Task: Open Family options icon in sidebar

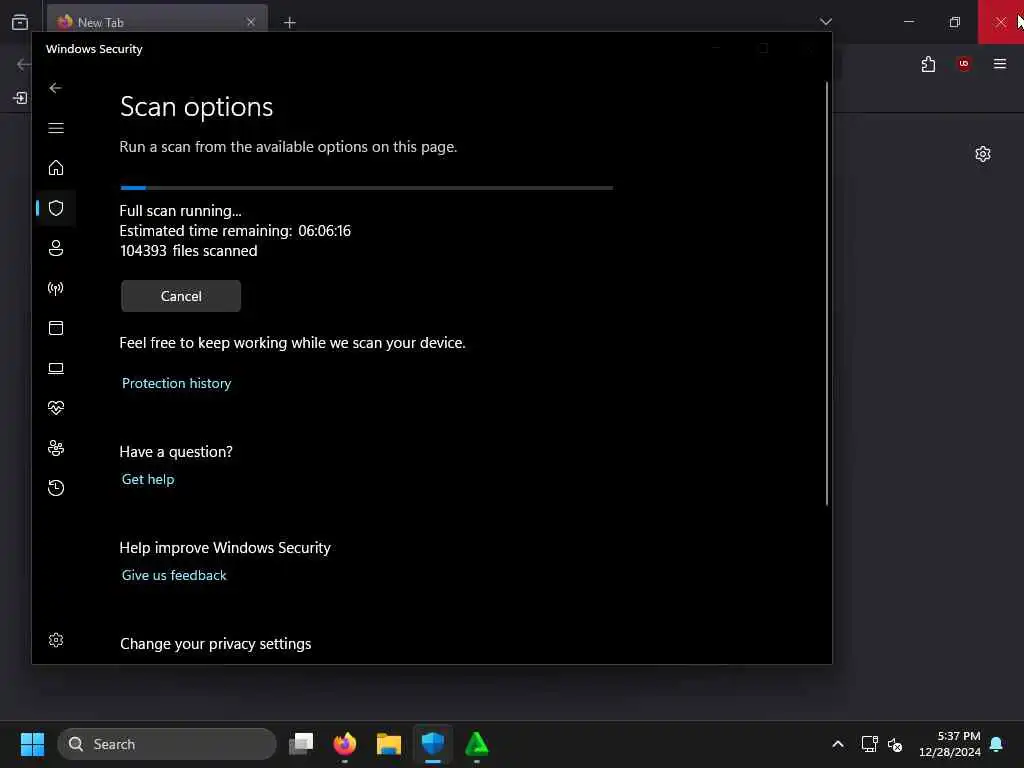Action: point(56,448)
